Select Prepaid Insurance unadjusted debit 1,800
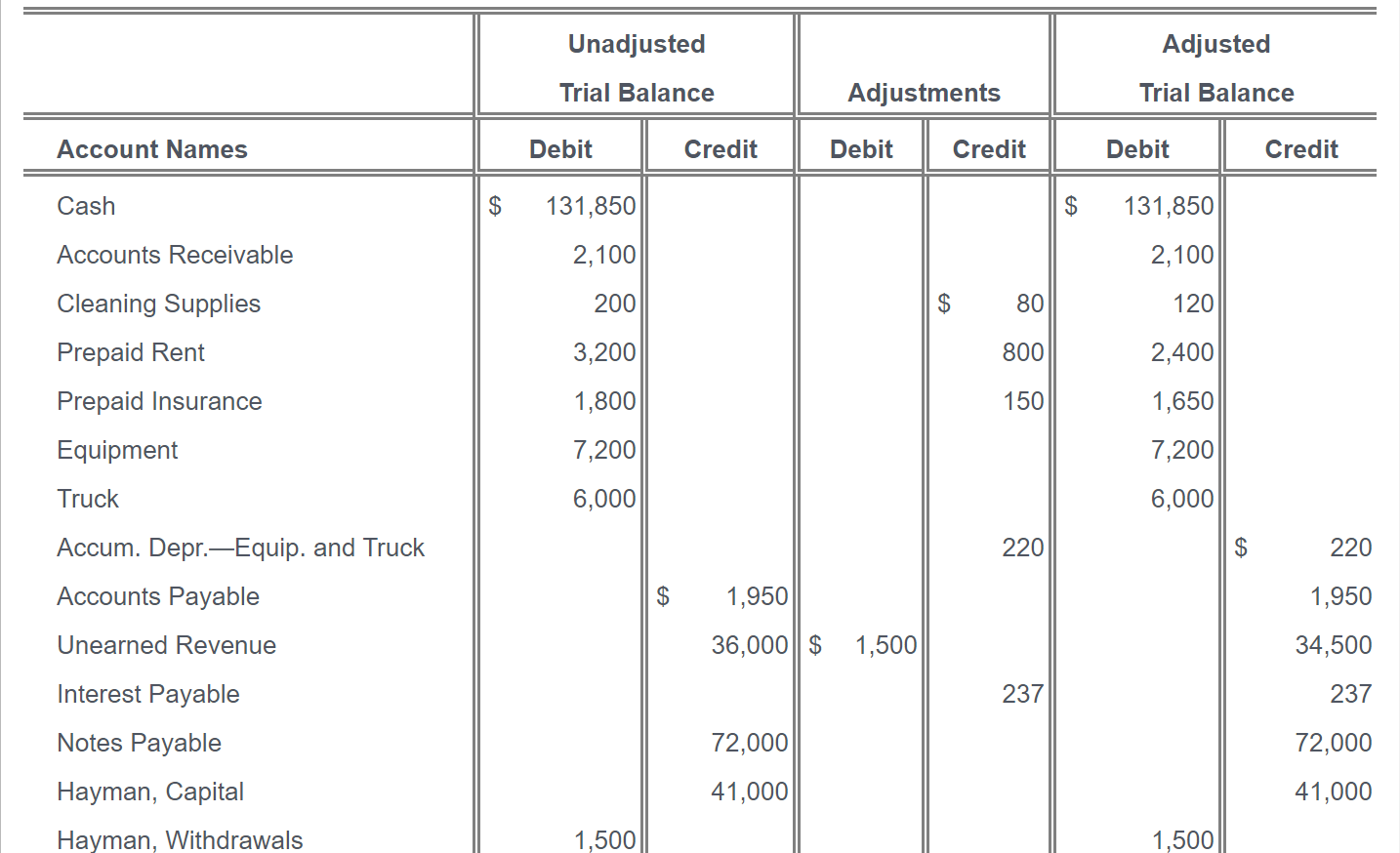 604,401
